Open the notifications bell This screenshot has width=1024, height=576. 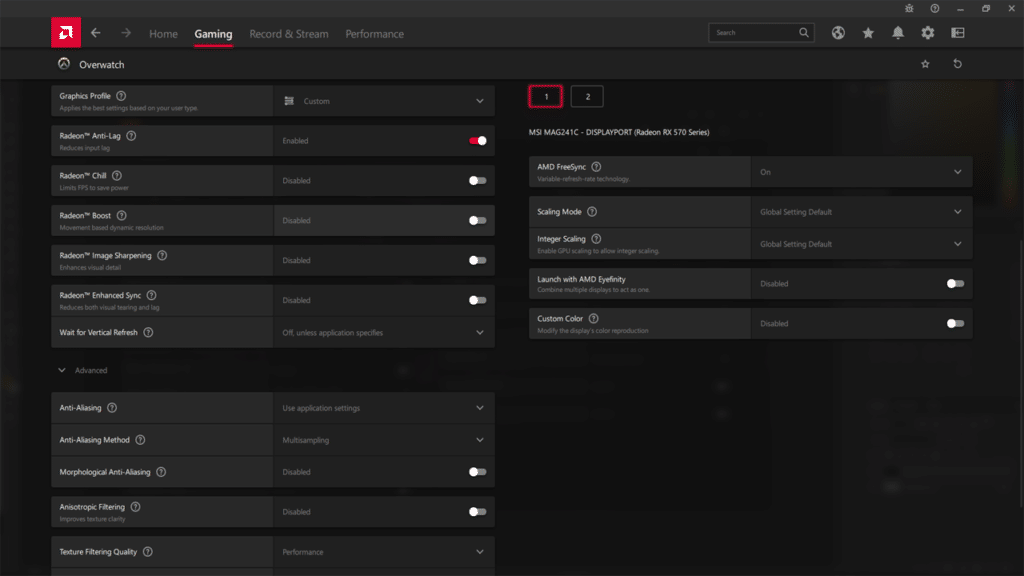tap(898, 33)
